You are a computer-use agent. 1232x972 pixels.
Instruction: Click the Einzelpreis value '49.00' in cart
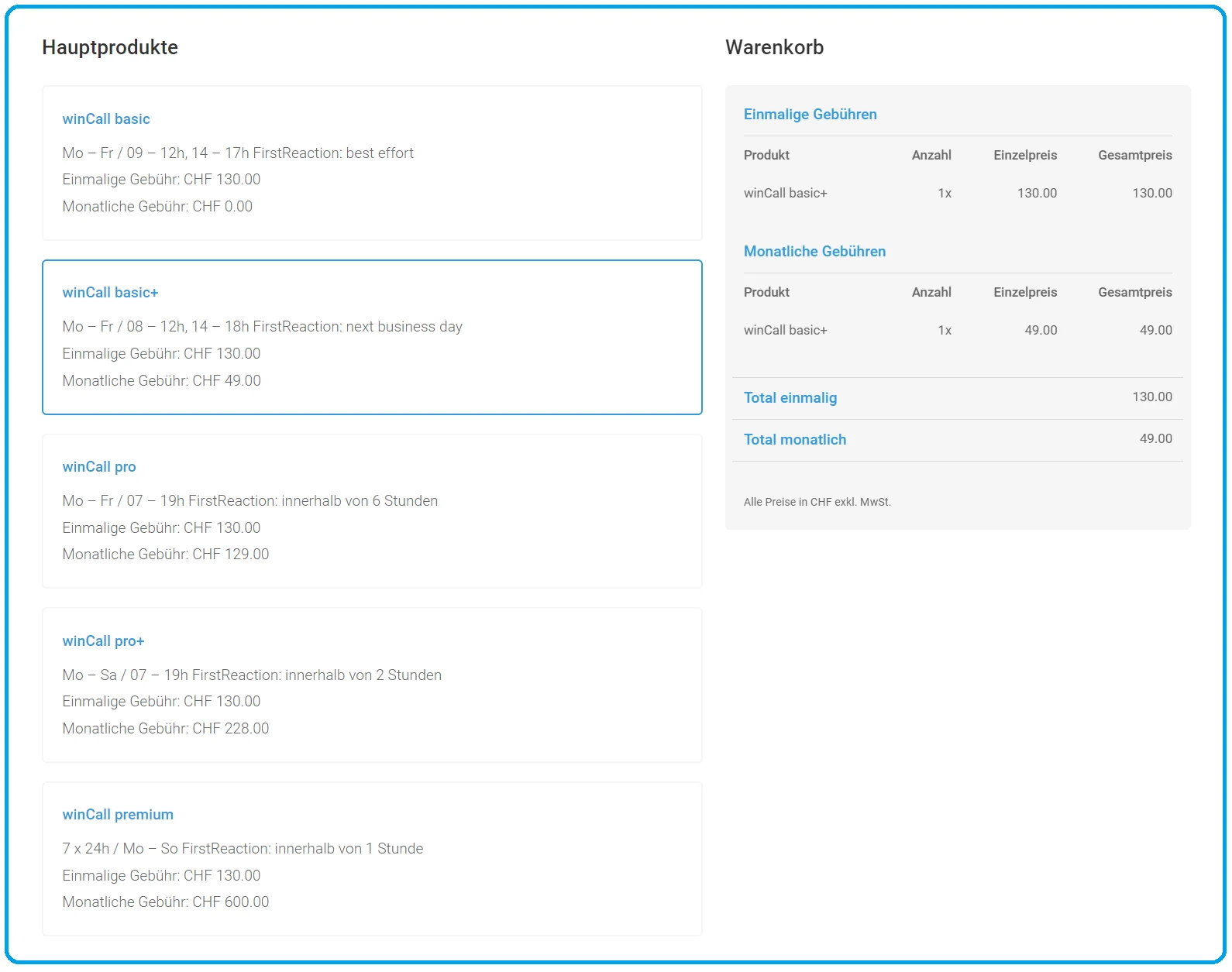point(1041,331)
